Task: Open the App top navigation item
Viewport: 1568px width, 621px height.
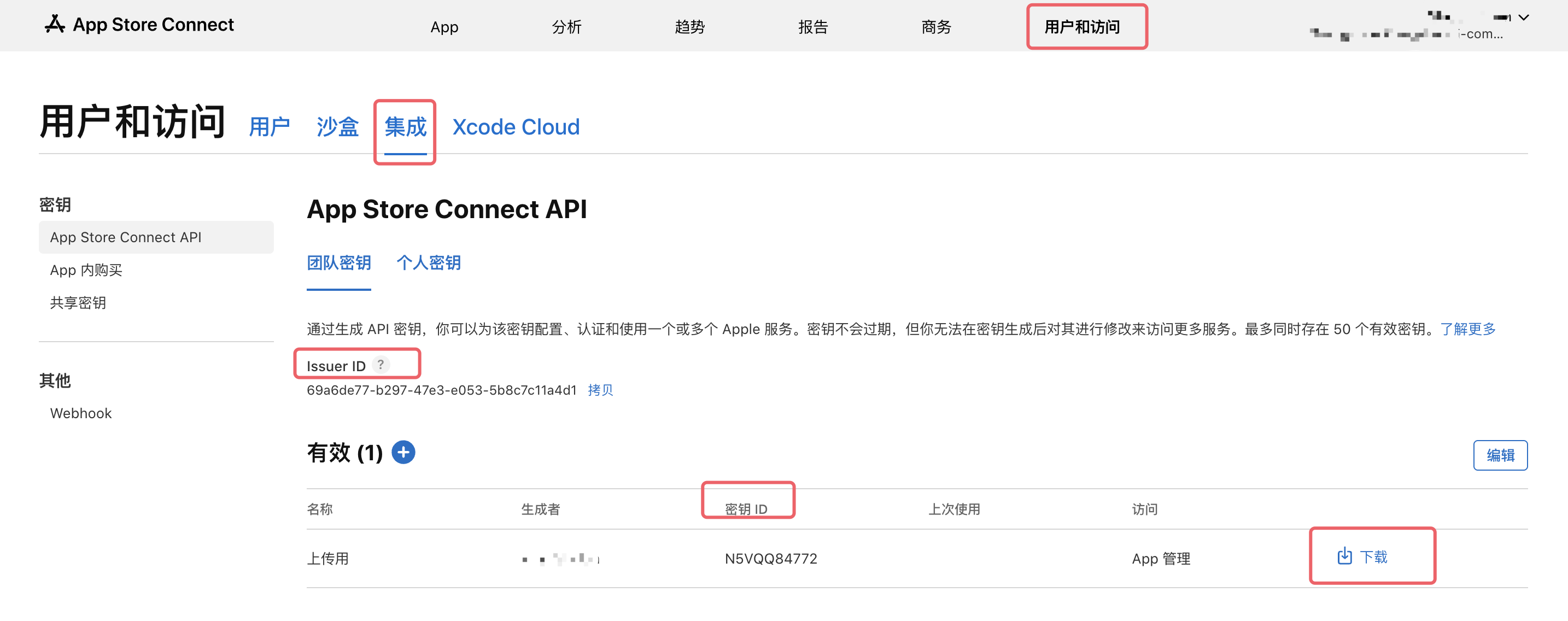Action: [444, 27]
